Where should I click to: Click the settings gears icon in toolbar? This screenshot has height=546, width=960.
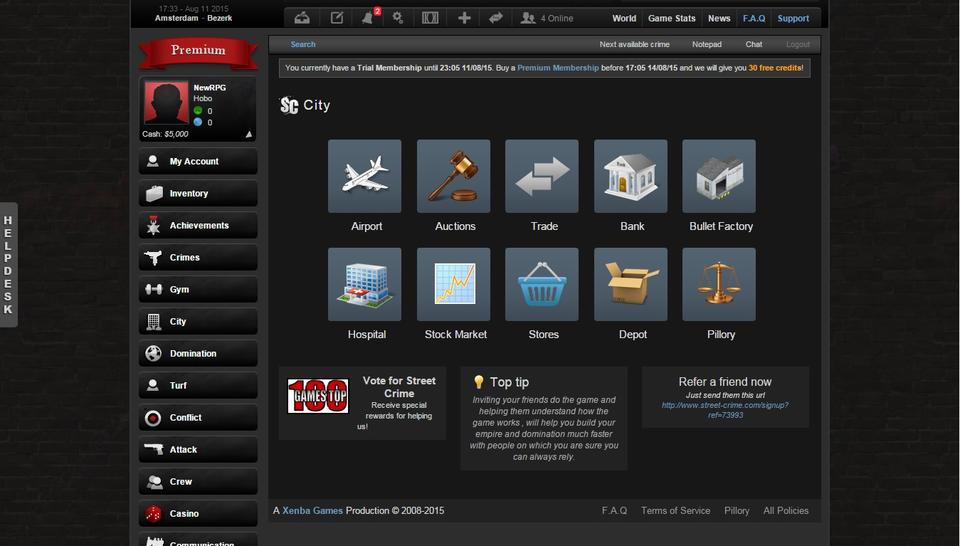[398, 18]
